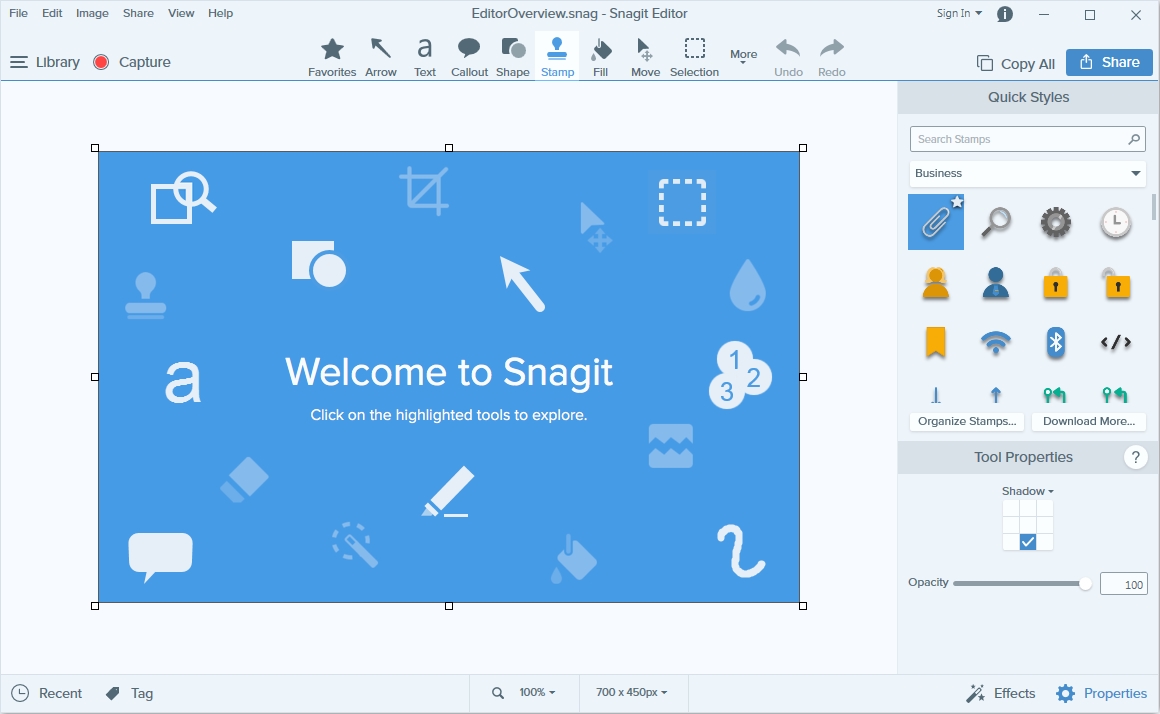Select the magnifying glass stamp

pyautogui.click(x=995, y=222)
